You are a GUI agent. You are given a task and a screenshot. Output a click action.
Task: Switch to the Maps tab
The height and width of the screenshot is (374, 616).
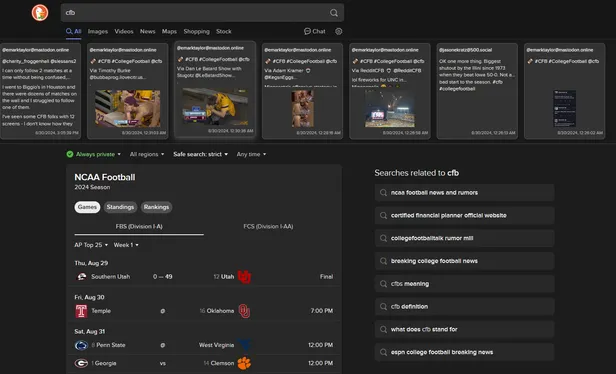click(x=169, y=31)
